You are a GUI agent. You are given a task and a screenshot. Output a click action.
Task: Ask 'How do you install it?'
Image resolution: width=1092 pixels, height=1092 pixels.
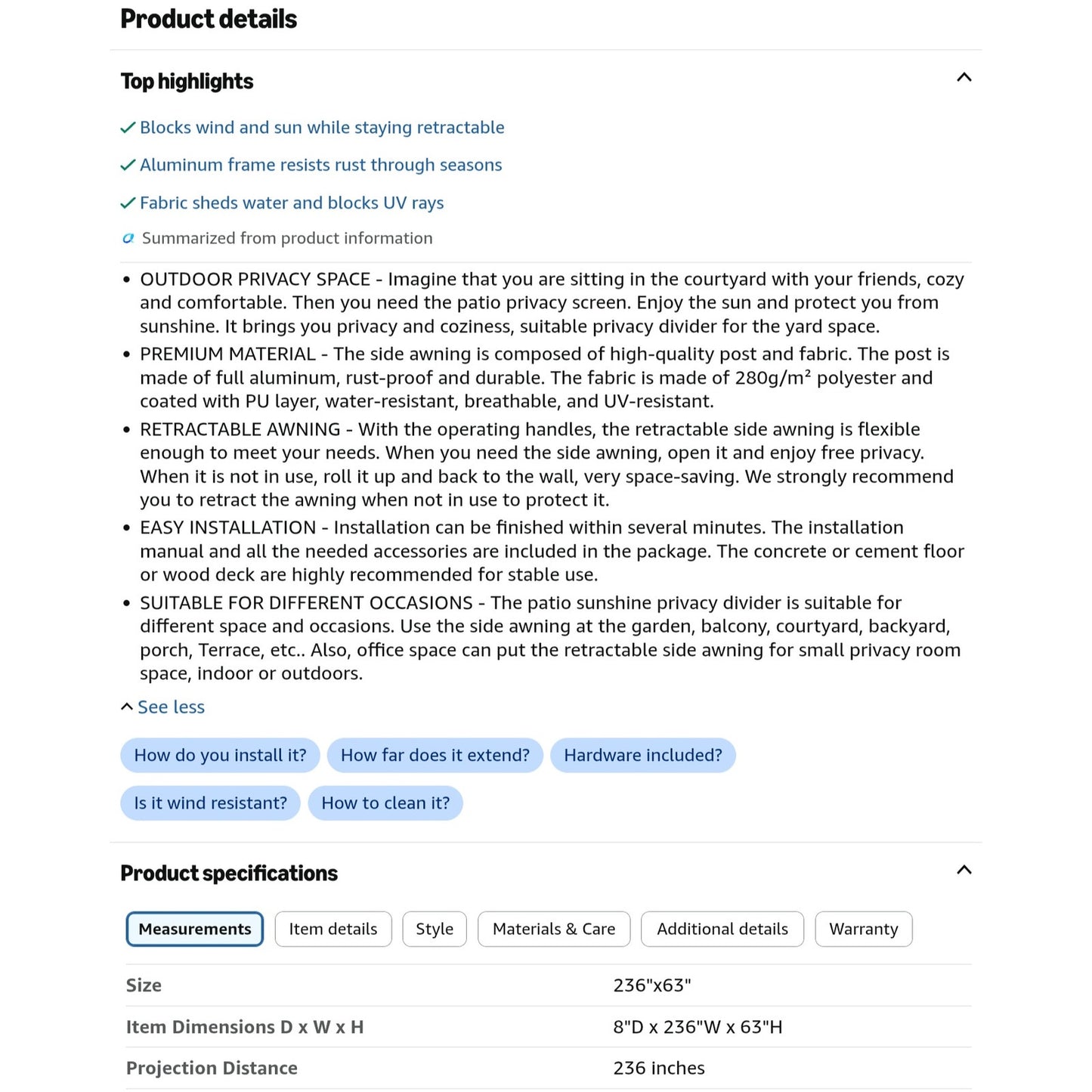(220, 756)
